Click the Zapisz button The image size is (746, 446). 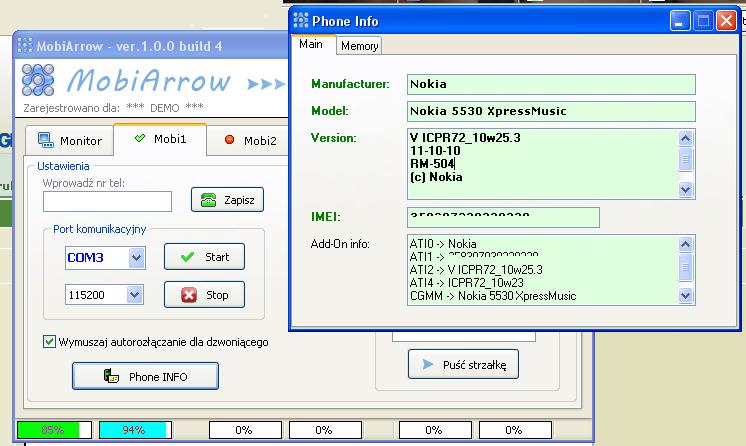click(227, 199)
